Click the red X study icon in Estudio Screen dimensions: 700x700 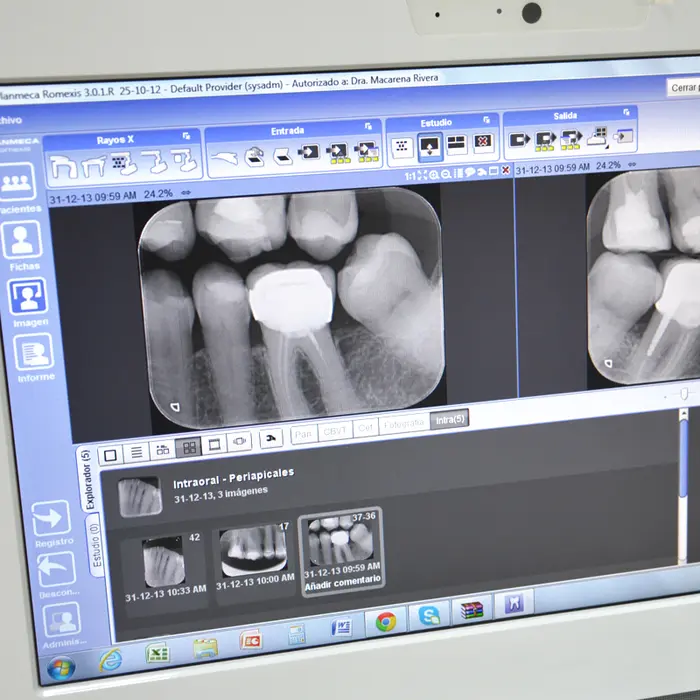coord(483,142)
